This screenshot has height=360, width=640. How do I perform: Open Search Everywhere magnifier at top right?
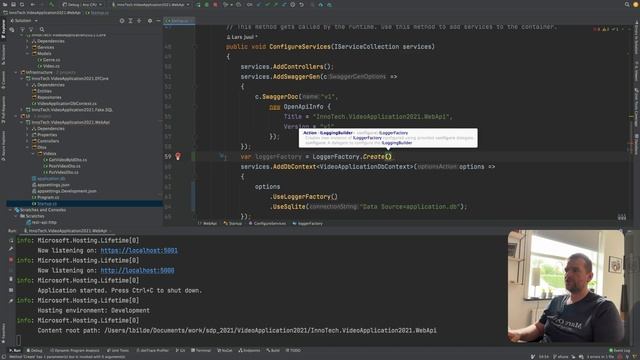pos(627,4)
